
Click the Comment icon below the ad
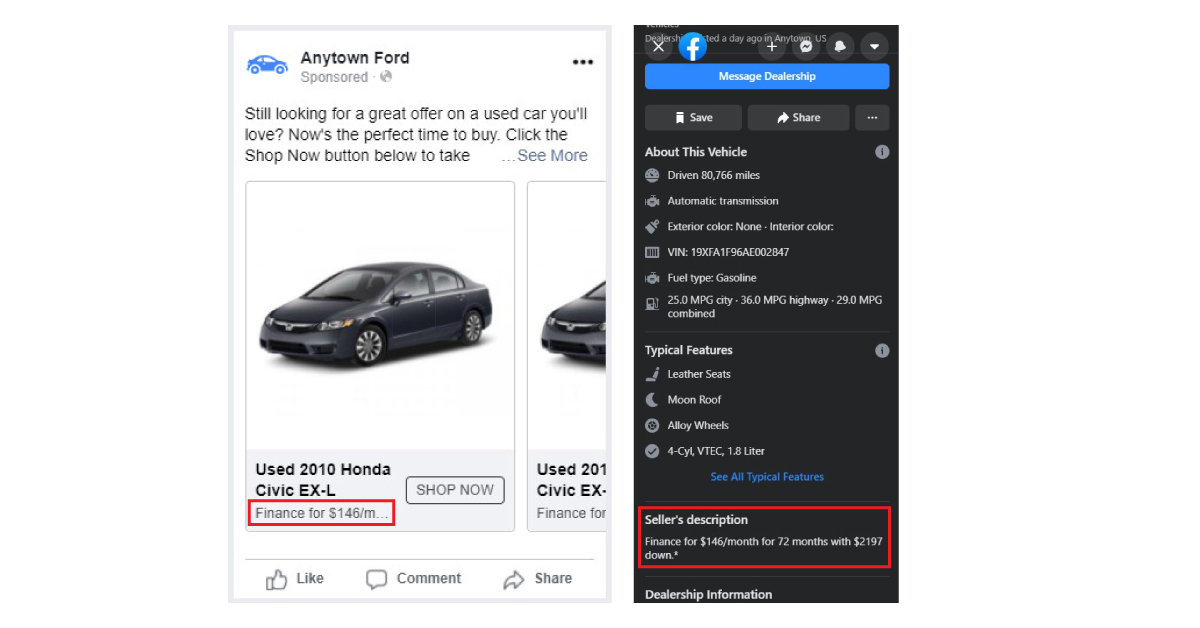376,578
